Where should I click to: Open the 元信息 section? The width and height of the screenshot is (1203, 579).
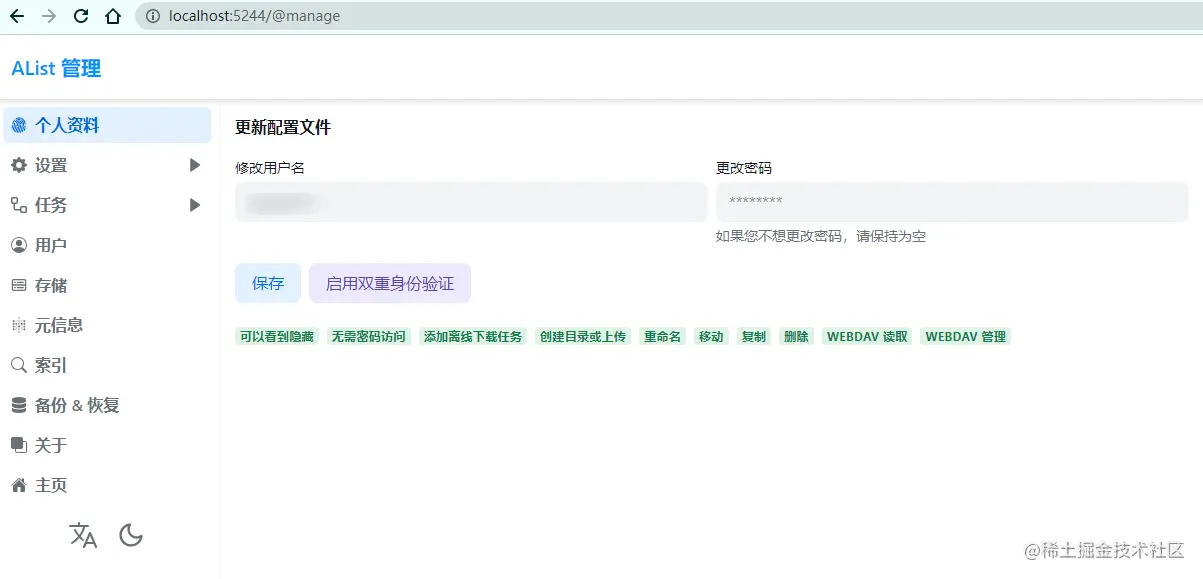click(107, 325)
